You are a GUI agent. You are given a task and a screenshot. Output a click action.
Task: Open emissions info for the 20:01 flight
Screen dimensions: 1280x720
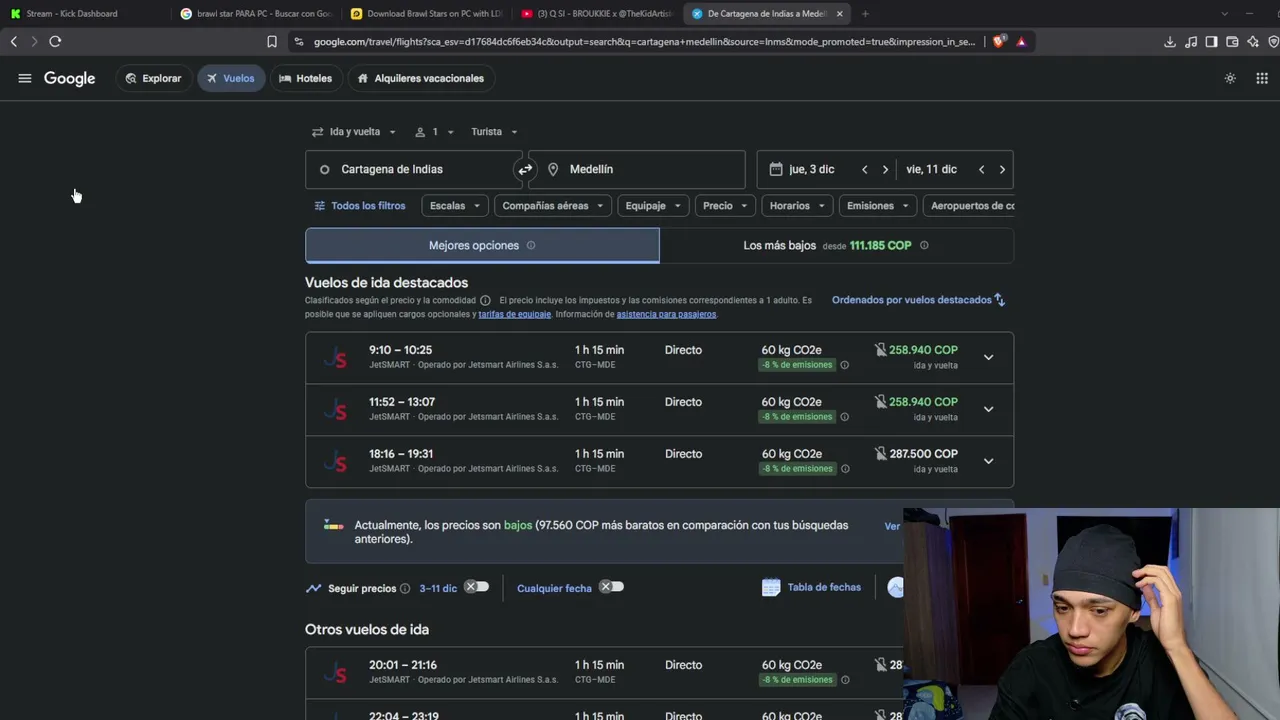coord(845,680)
